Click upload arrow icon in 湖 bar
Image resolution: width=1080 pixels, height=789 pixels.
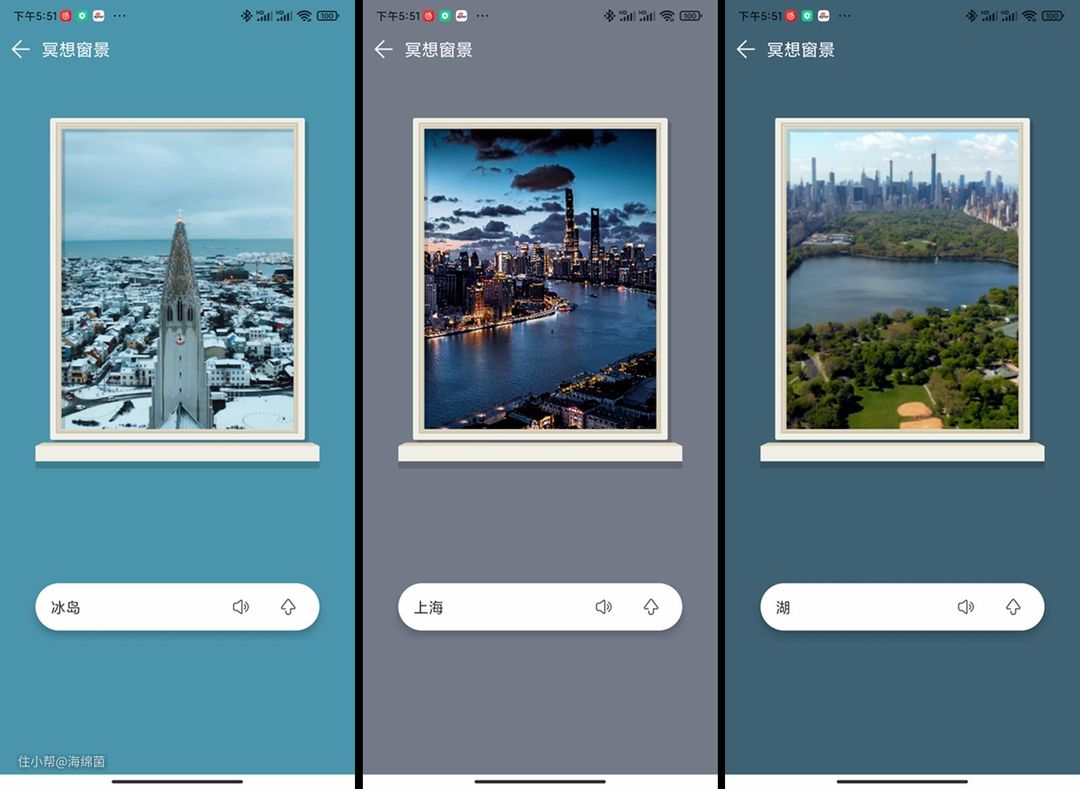[x=1013, y=607]
